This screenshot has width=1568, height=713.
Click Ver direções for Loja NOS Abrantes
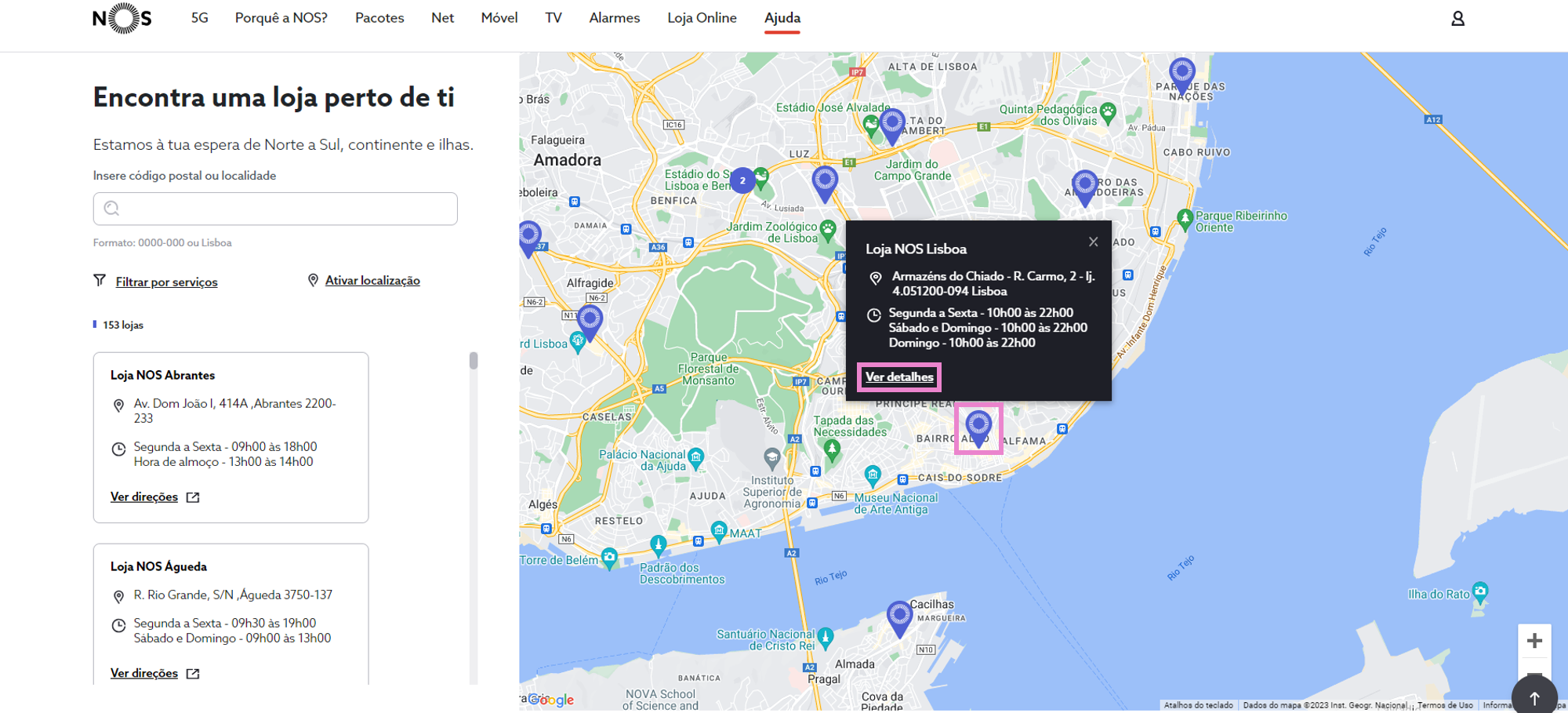click(x=144, y=497)
